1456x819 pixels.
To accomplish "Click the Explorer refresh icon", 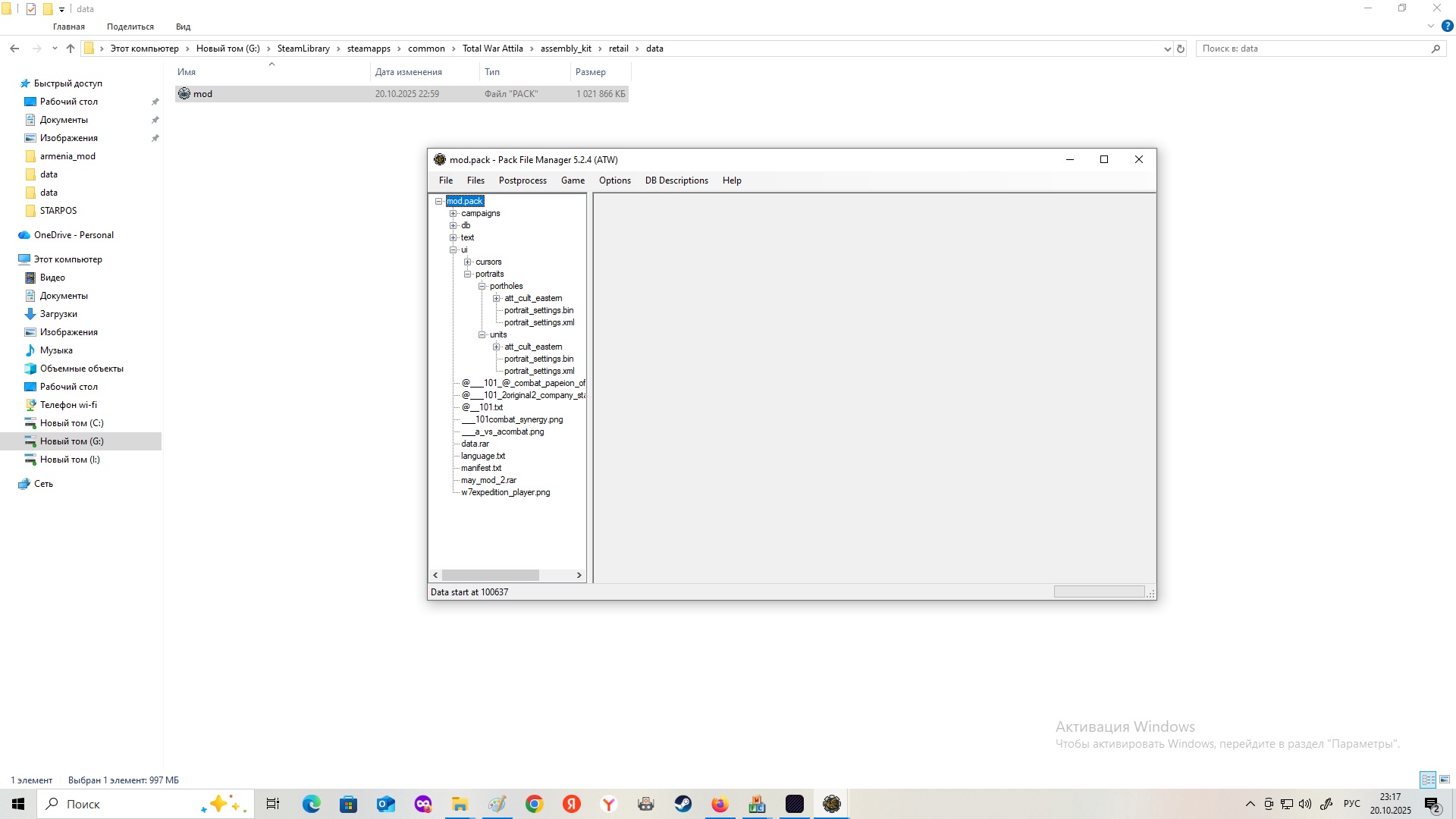I will coord(1181,49).
